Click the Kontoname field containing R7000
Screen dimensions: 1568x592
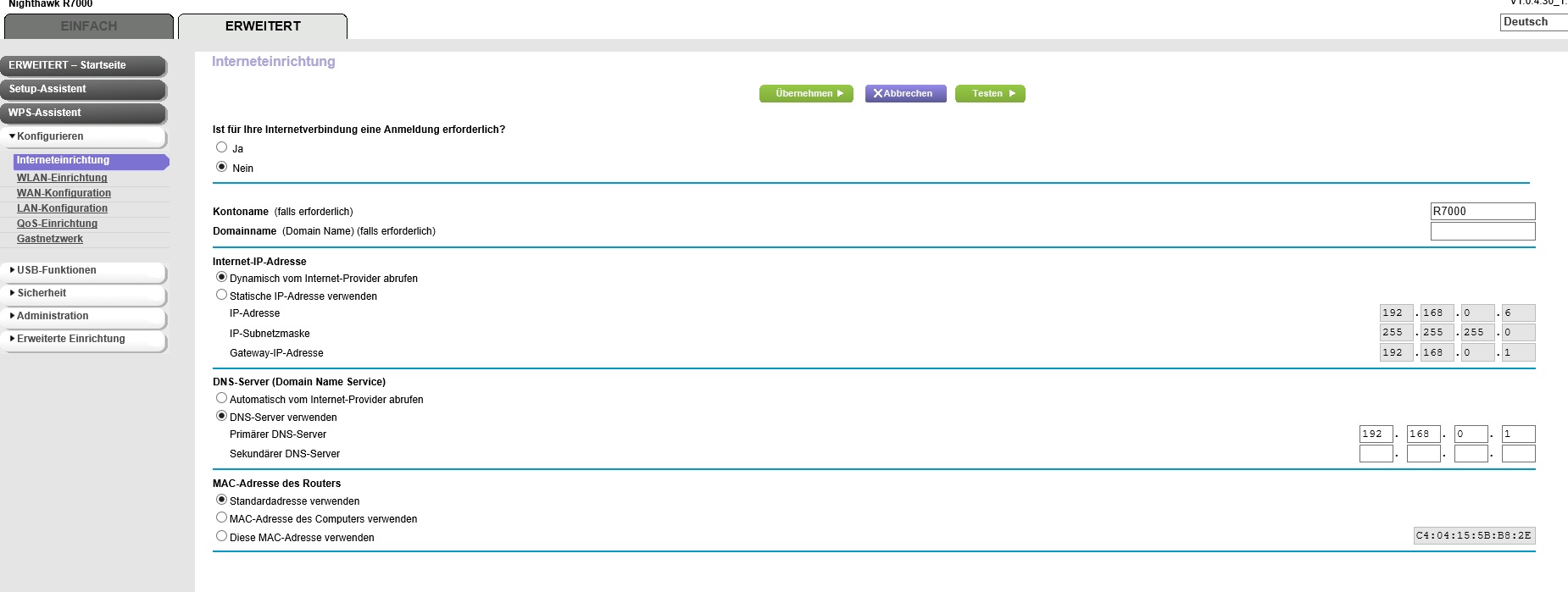pyautogui.click(x=1482, y=212)
